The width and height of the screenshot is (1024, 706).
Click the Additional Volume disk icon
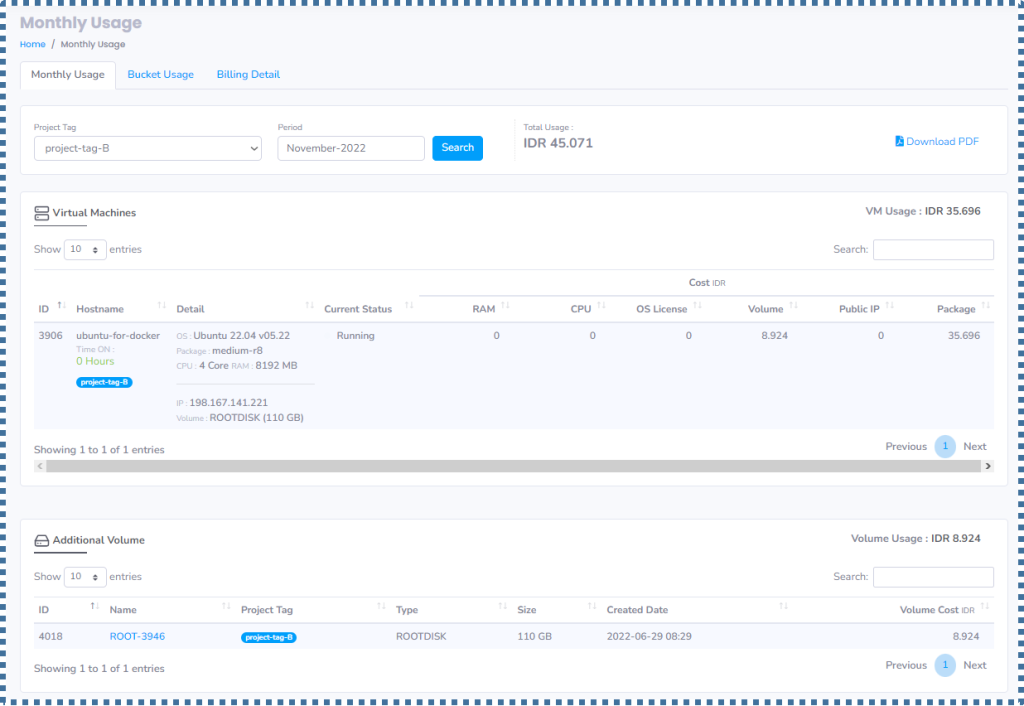41,539
